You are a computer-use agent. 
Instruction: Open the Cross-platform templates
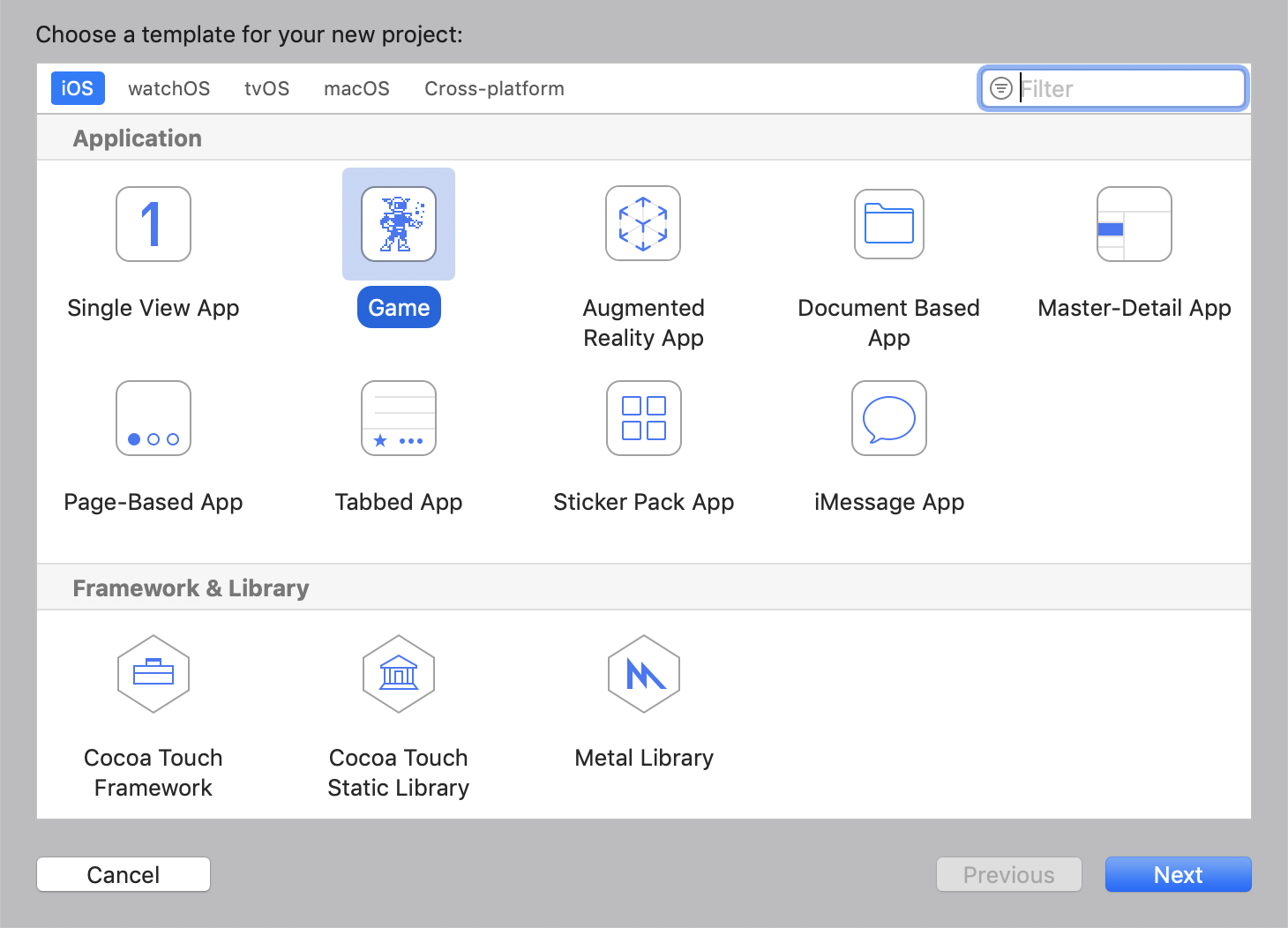coord(494,88)
